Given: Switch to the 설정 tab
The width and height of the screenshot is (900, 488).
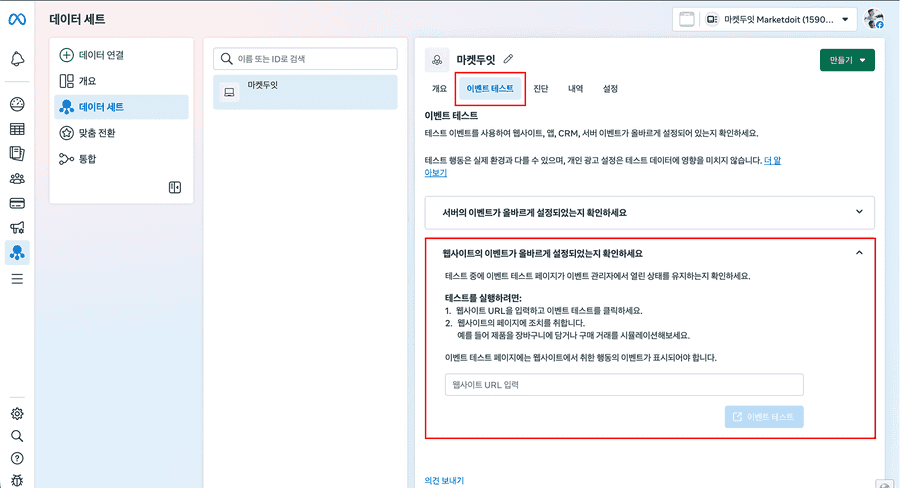Looking at the screenshot, I should [610, 88].
